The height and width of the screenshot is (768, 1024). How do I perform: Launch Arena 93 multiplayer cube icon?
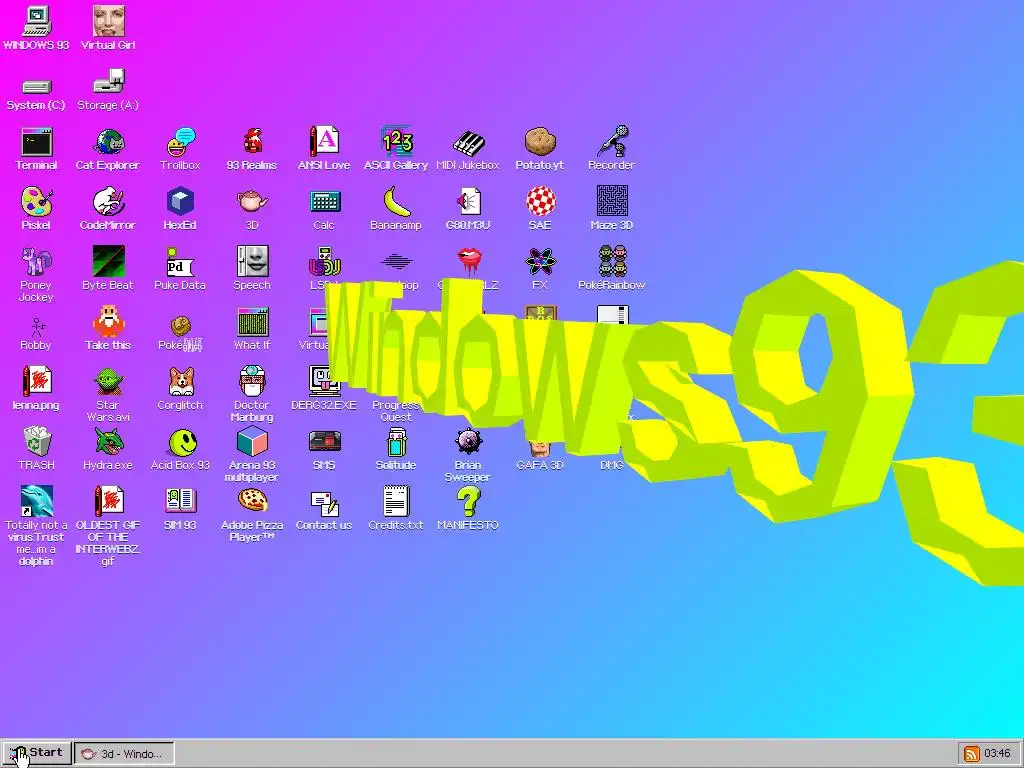252,441
